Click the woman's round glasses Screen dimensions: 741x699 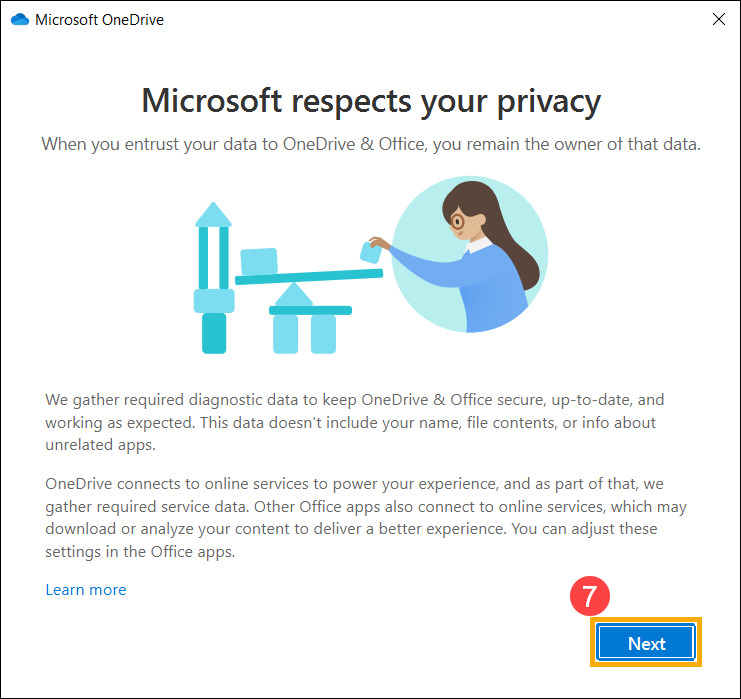tap(457, 221)
